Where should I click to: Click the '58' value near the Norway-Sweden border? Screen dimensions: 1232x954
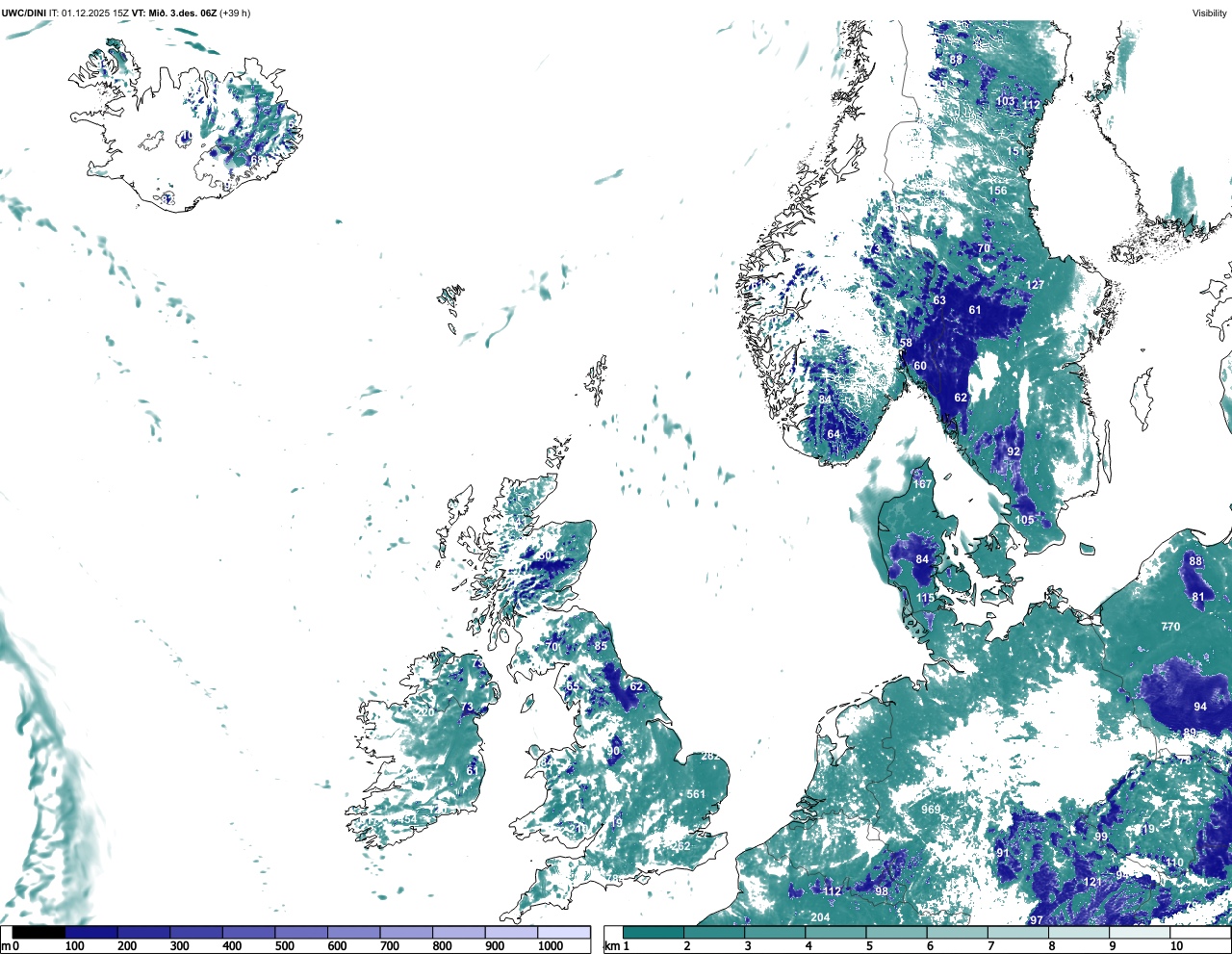coord(906,344)
